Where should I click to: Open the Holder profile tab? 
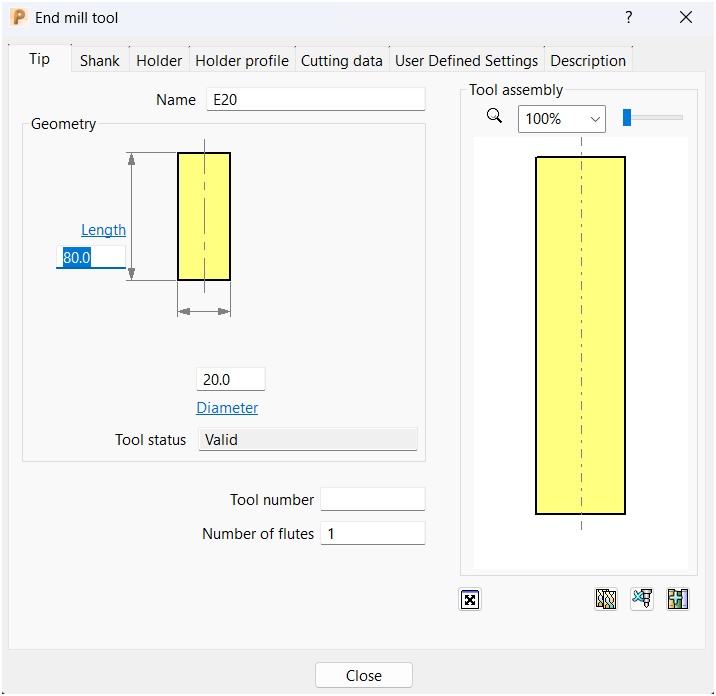[x=242, y=60]
